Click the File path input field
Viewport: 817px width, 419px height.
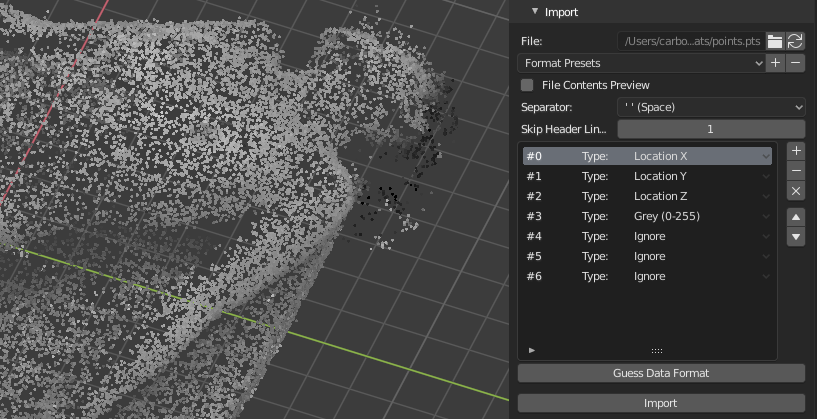pos(691,41)
